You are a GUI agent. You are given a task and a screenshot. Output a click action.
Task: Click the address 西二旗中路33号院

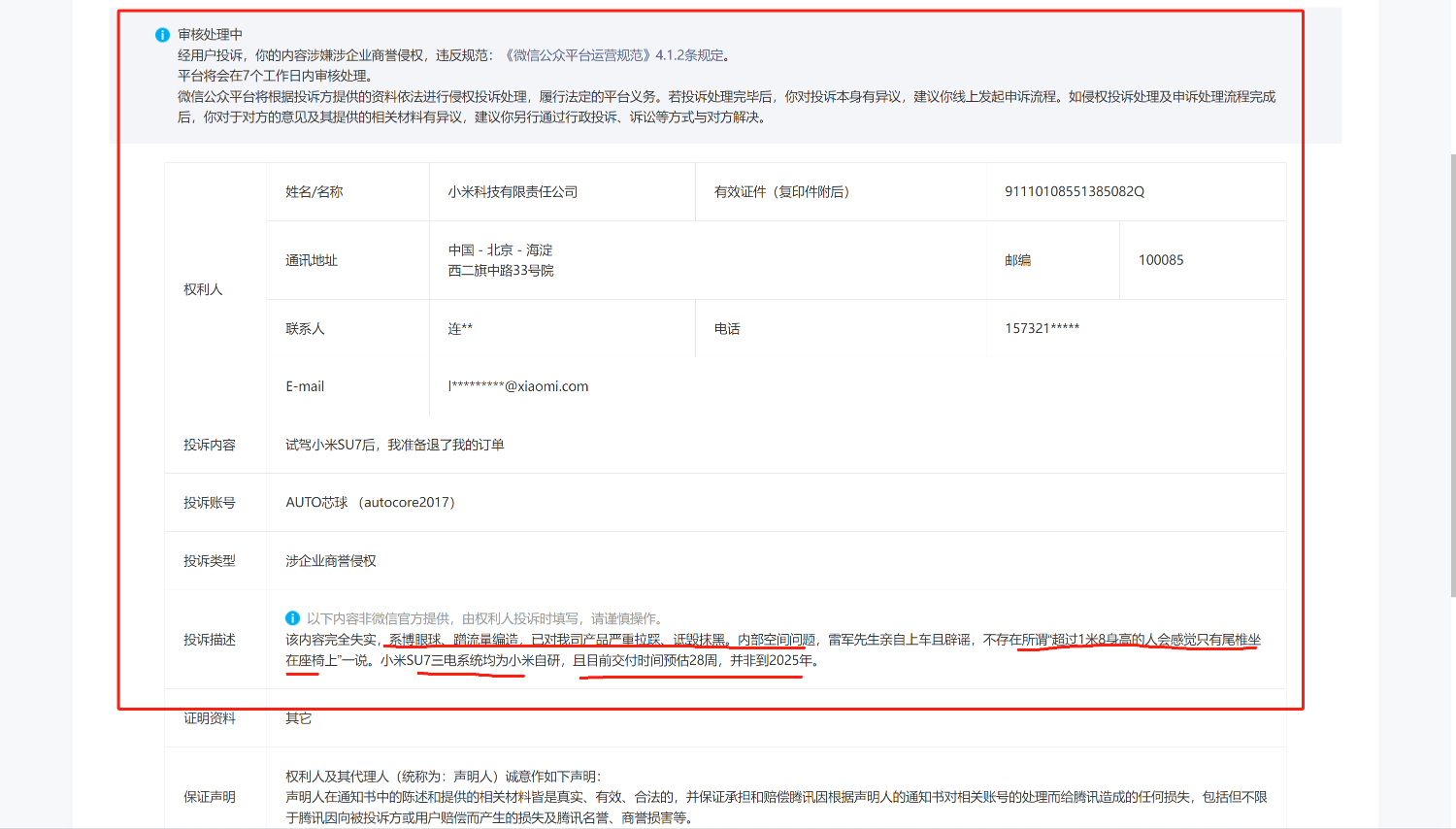coord(501,271)
